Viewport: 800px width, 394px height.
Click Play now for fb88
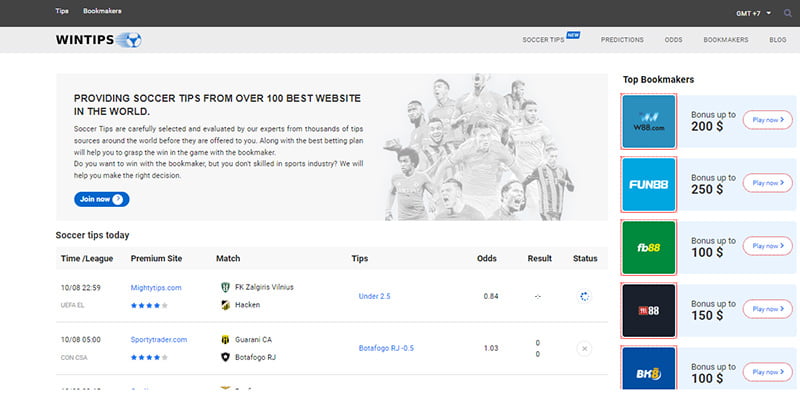pyautogui.click(x=768, y=246)
